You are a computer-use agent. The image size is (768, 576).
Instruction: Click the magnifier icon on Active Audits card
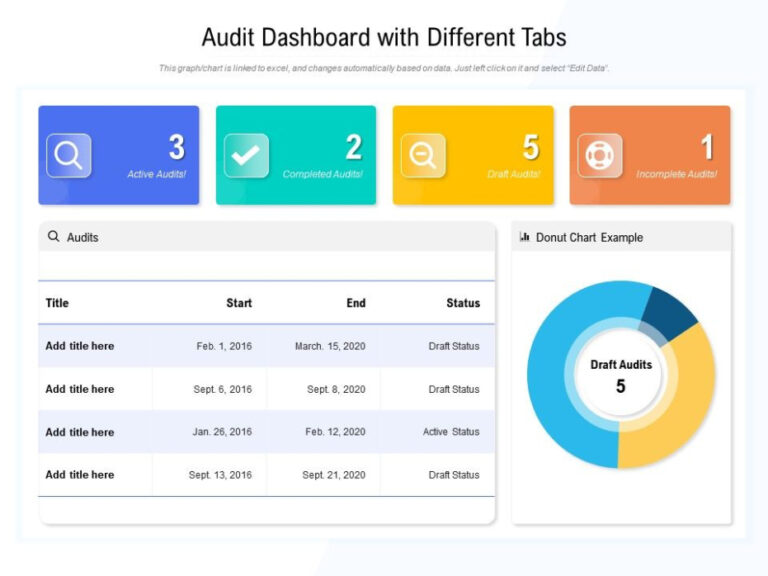[x=69, y=156]
